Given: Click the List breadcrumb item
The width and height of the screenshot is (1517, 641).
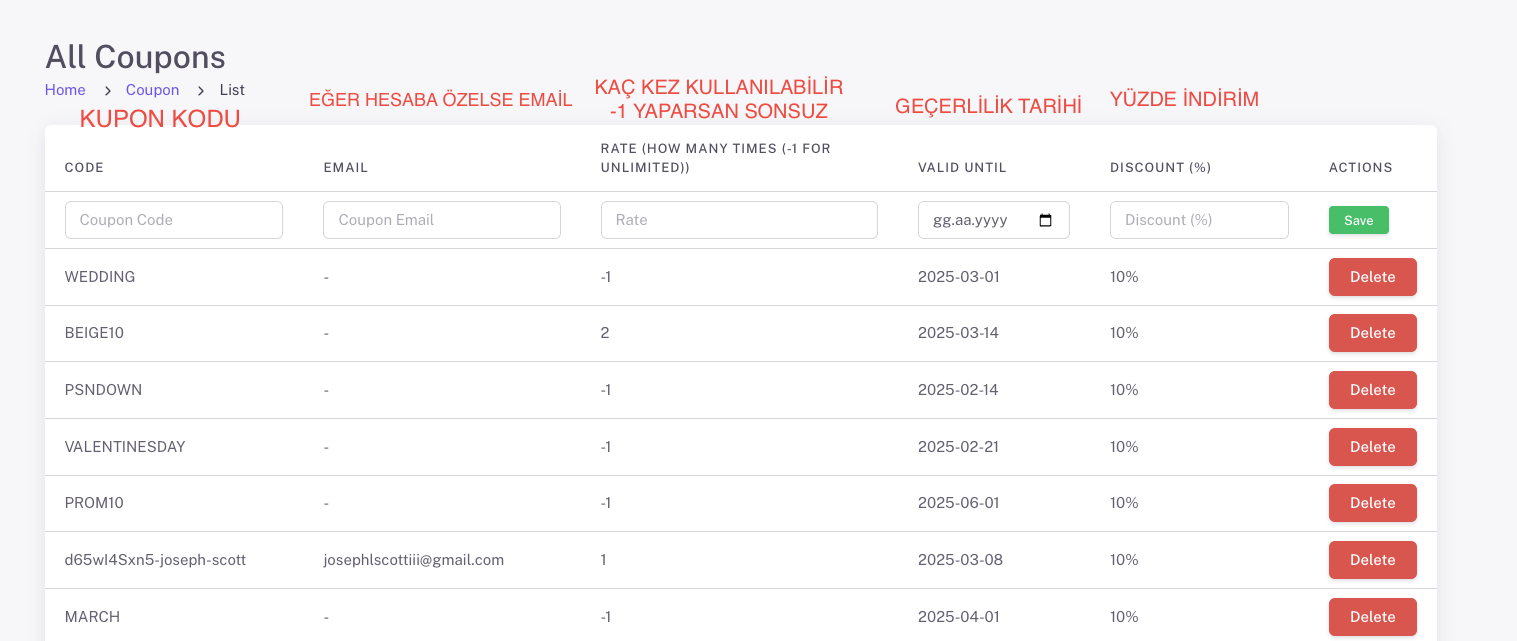Looking at the screenshot, I should (x=231, y=90).
